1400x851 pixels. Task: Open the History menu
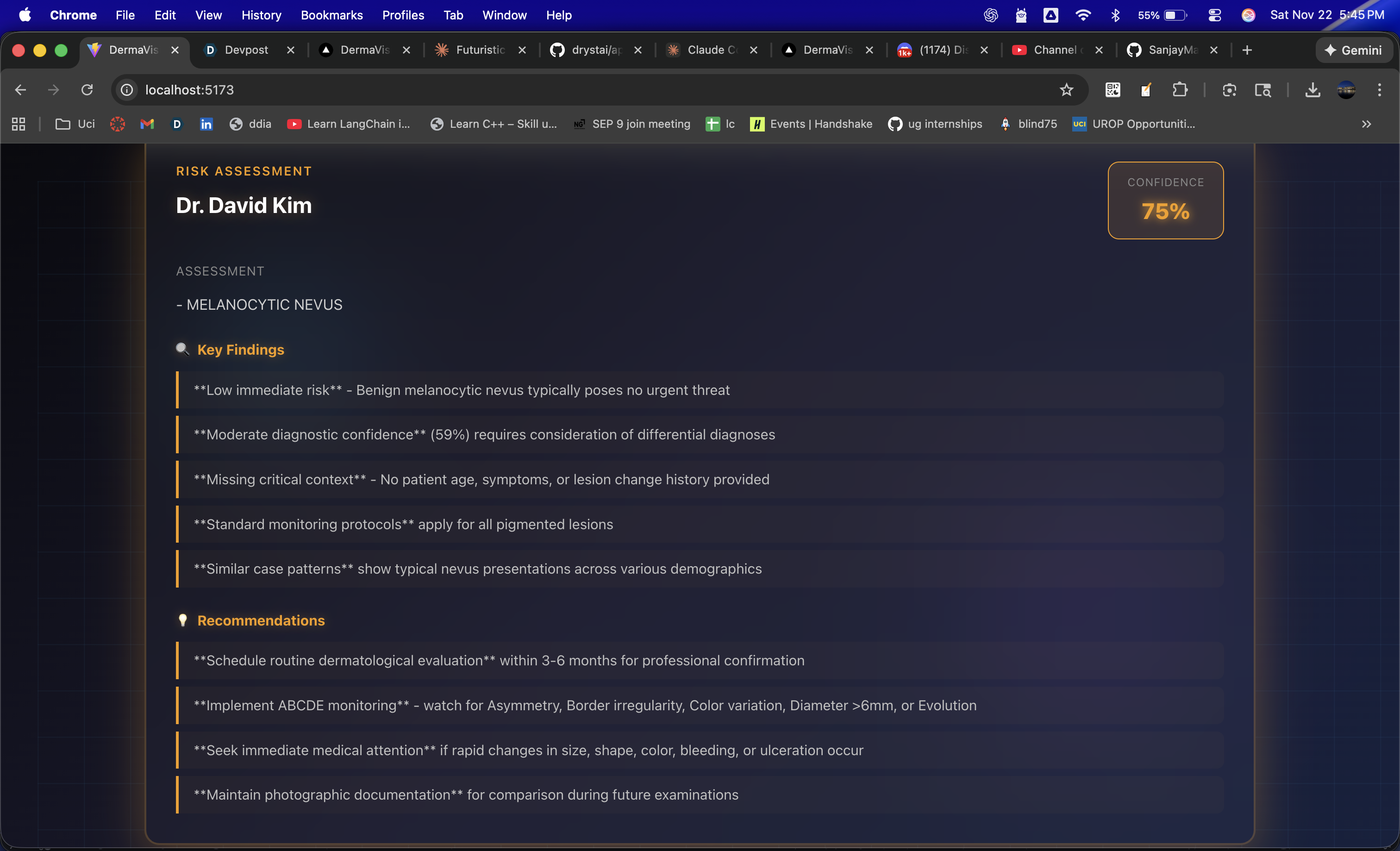click(x=262, y=15)
